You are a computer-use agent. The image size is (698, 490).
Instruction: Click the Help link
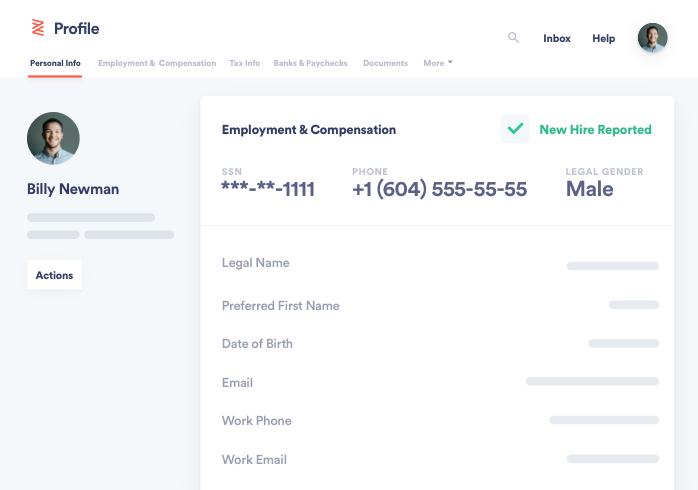(x=603, y=38)
